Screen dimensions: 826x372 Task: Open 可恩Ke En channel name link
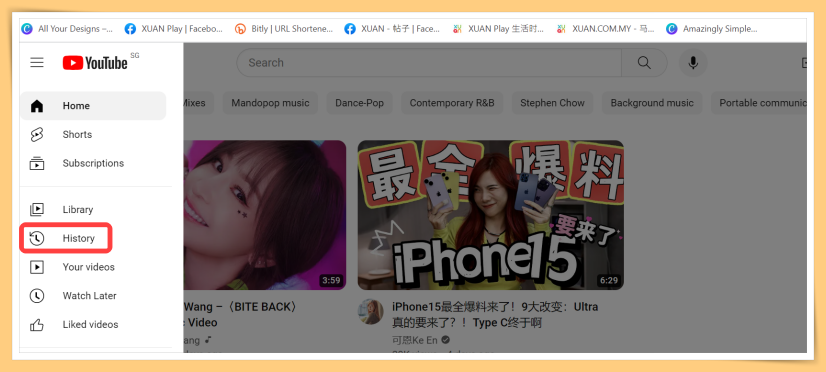click(415, 340)
